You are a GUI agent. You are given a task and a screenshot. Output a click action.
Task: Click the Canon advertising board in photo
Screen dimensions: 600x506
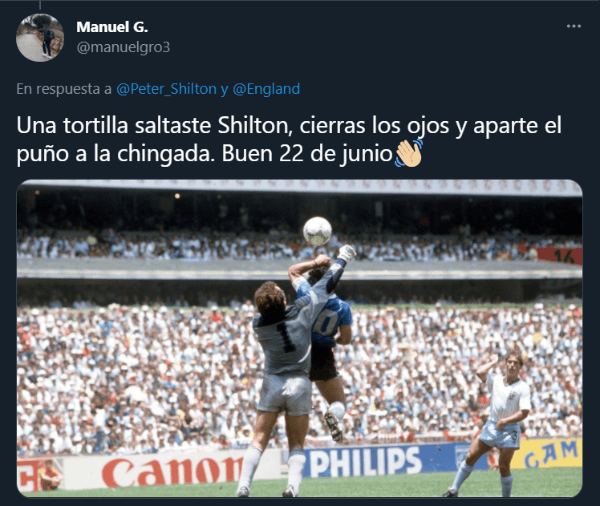172,471
